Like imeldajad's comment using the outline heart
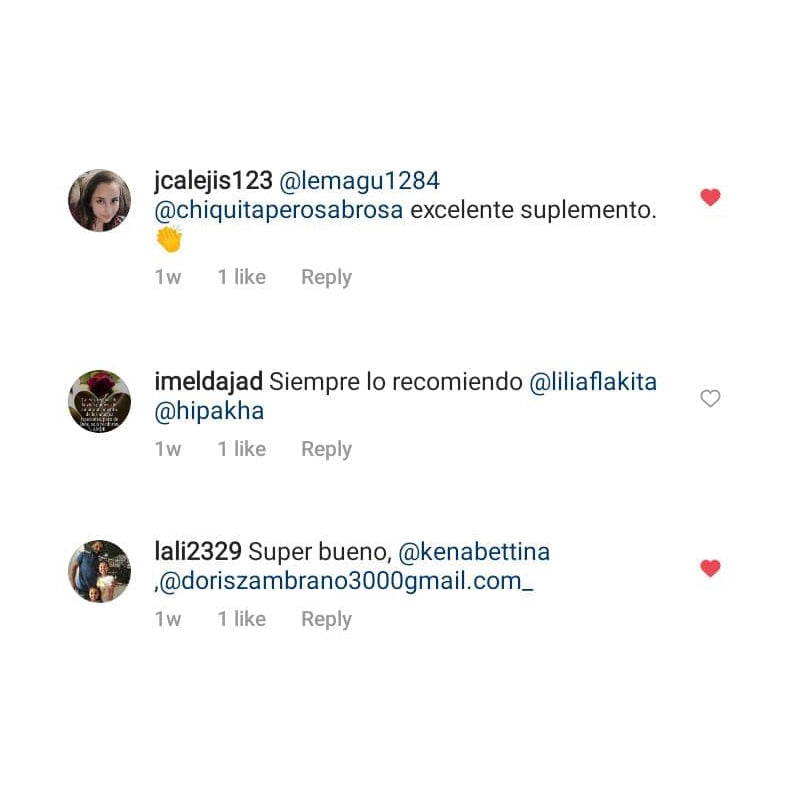Viewport: 800px width, 800px height. tap(710, 398)
